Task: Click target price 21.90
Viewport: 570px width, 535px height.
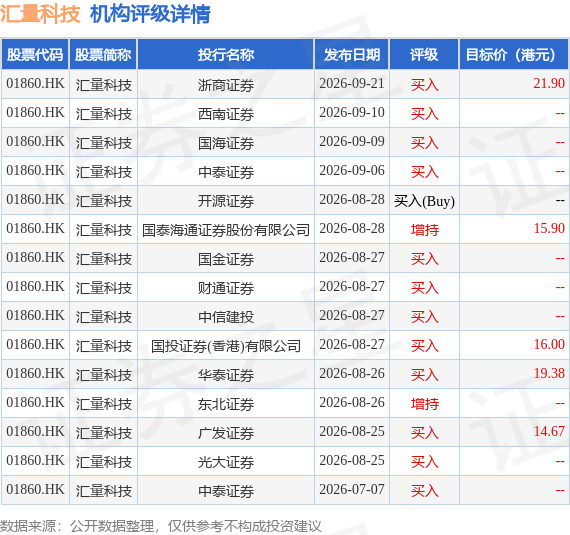Action: pos(549,84)
